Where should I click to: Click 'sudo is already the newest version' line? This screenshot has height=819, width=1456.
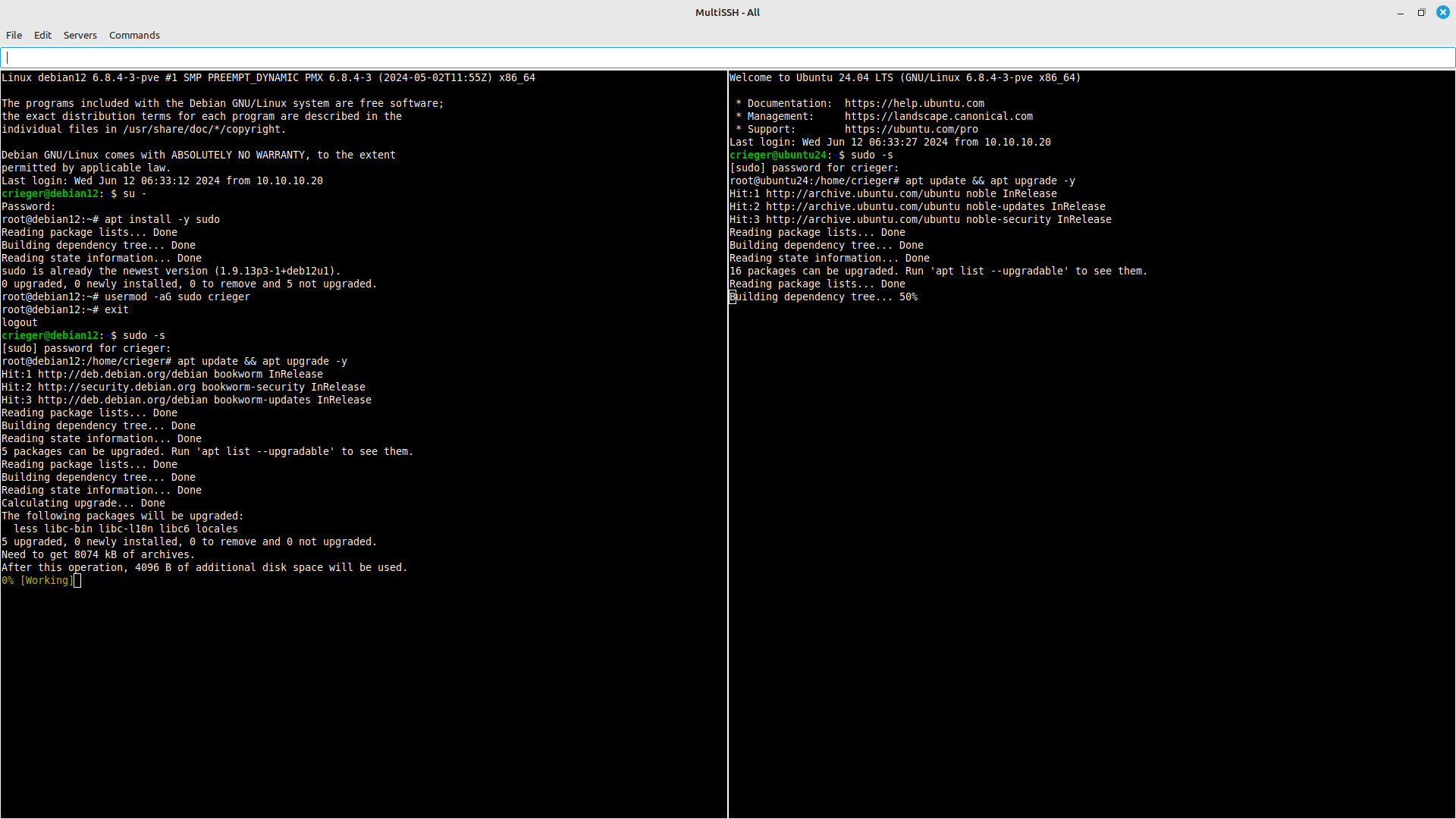(x=171, y=271)
